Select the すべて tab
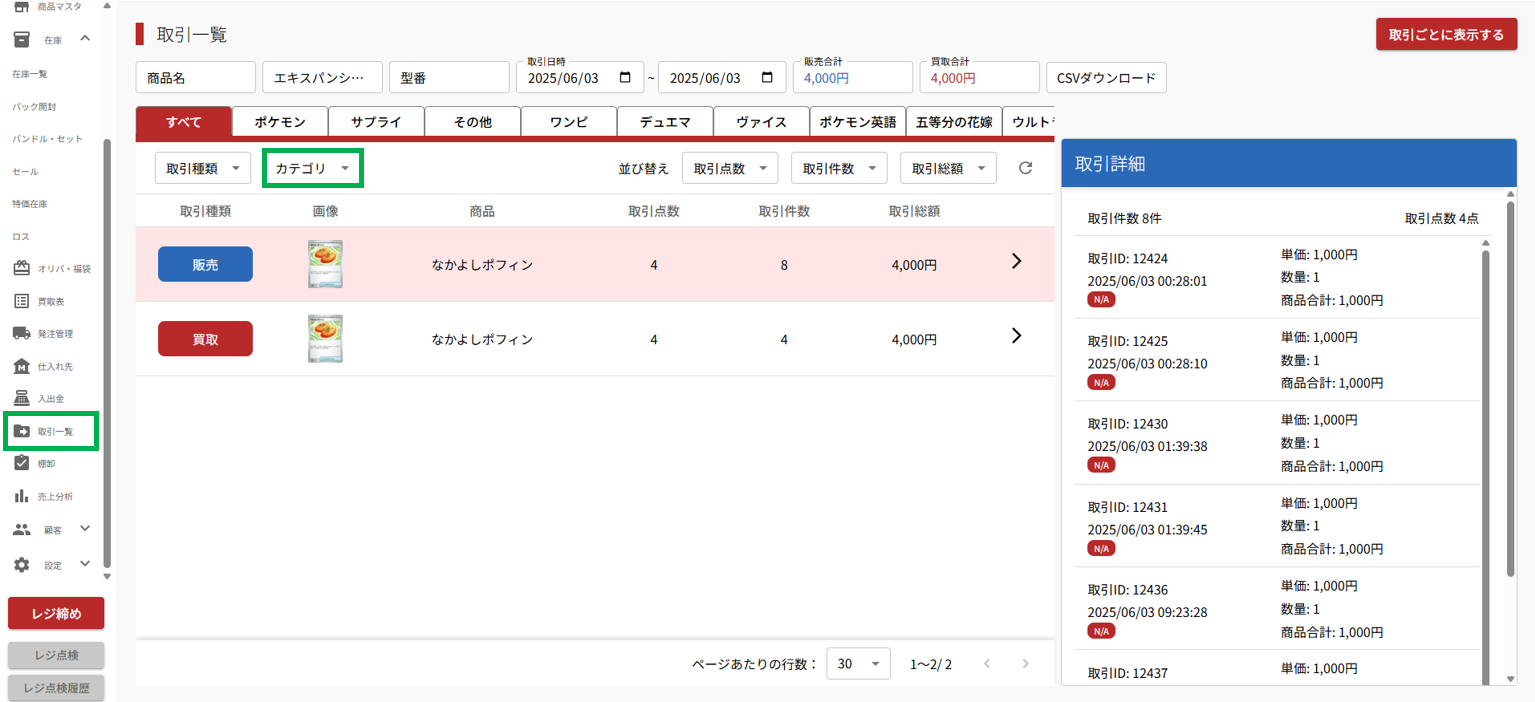Image resolution: width=1535 pixels, height=702 pixels. [183, 122]
